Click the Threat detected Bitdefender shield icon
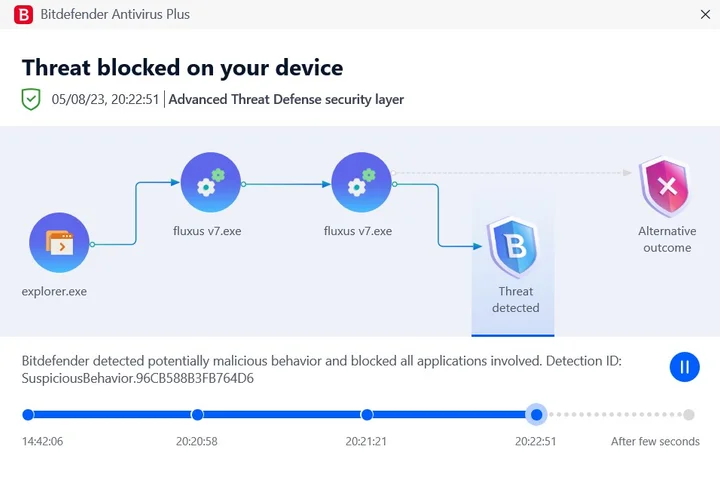Screen dimensions: 720x480 (513, 247)
